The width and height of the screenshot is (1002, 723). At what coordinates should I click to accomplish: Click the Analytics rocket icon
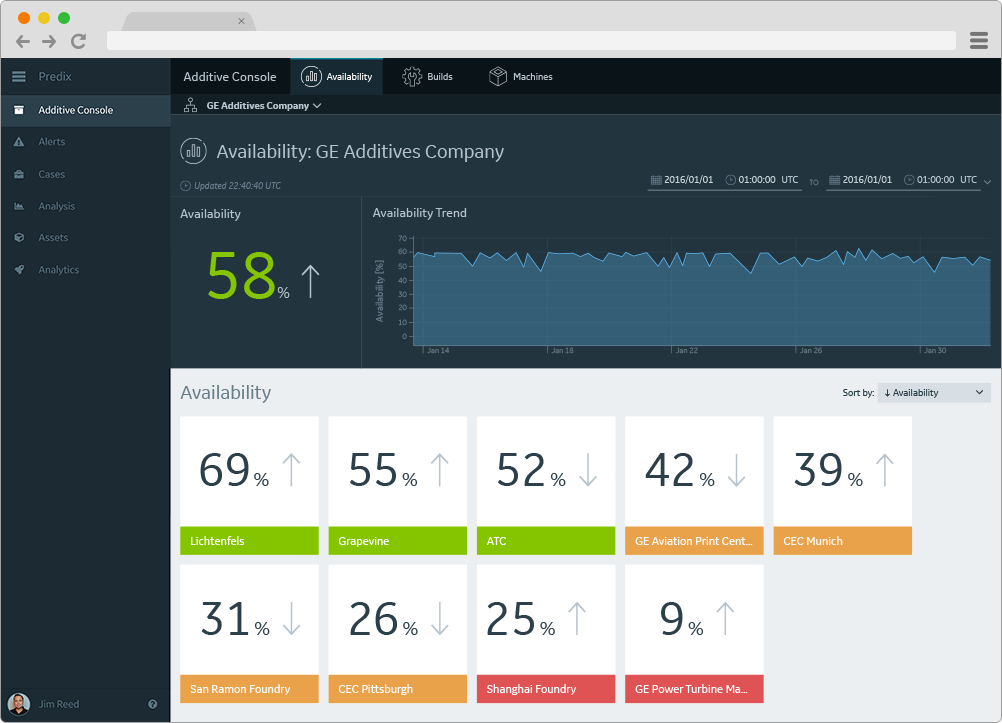(19, 270)
